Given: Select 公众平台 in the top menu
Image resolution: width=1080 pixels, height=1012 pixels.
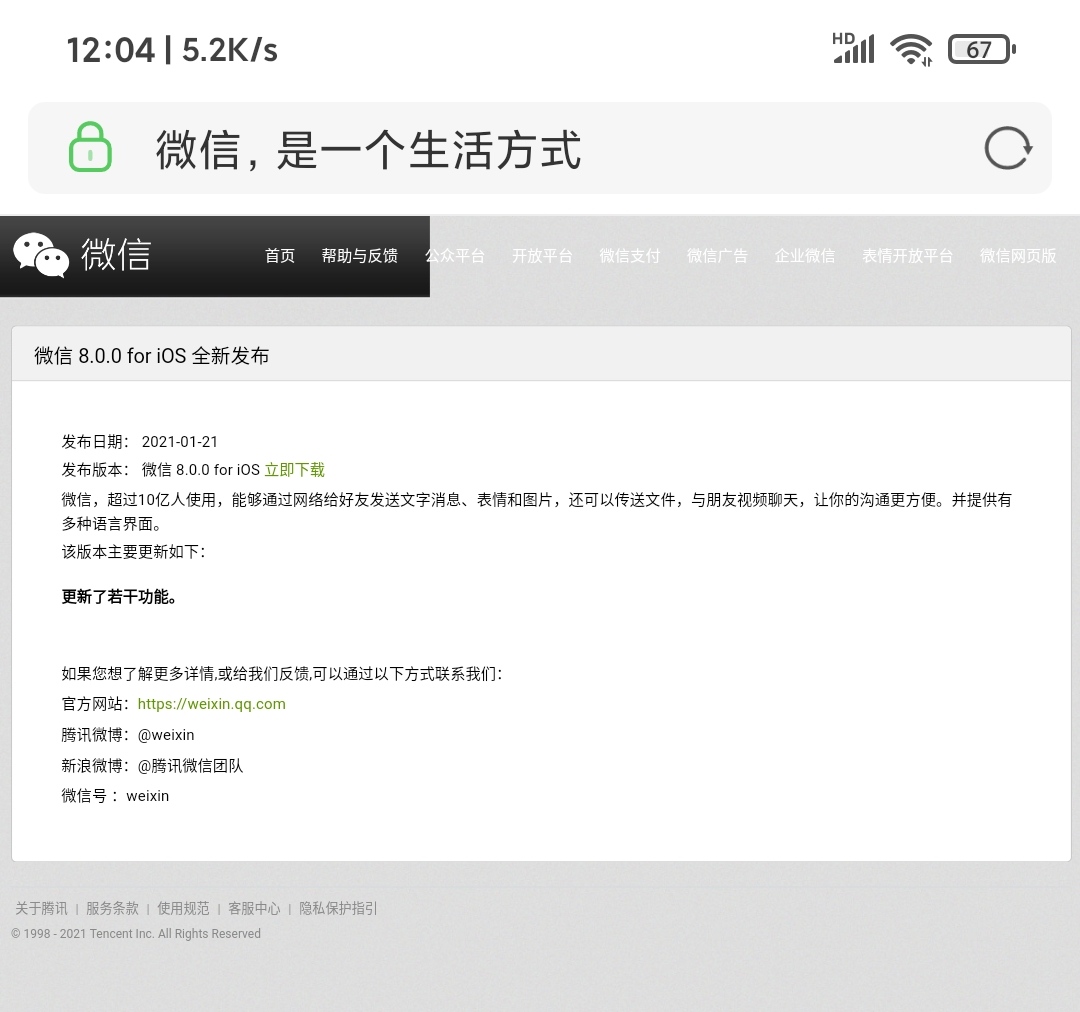Looking at the screenshot, I should coord(456,256).
